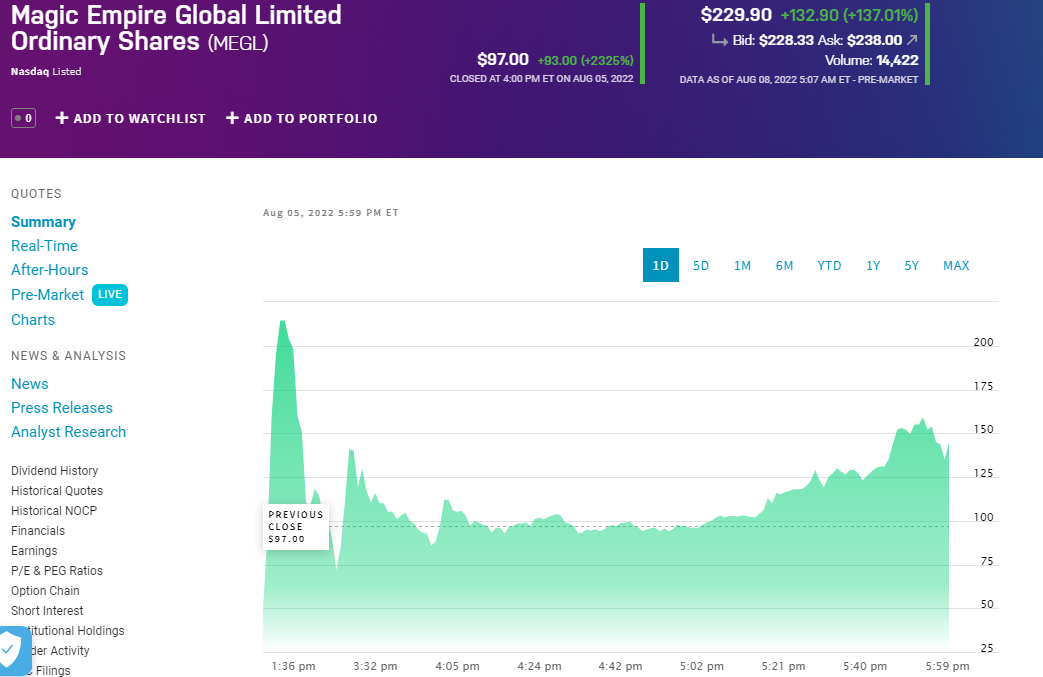
Task: Click the plus icon beside ADD TO WATCHLIST
Action: [x=61, y=118]
